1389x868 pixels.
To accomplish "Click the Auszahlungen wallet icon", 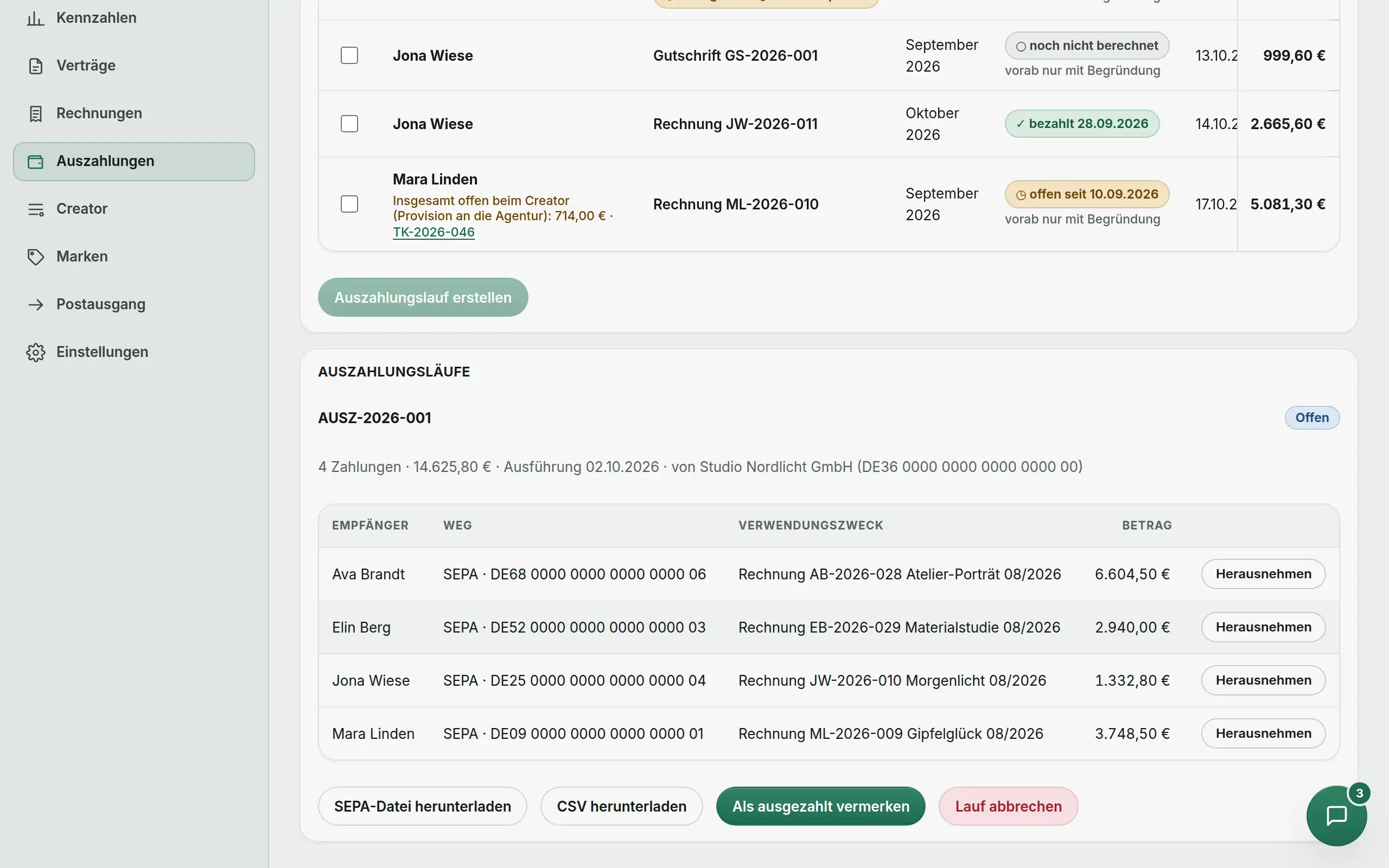I will tap(36, 161).
